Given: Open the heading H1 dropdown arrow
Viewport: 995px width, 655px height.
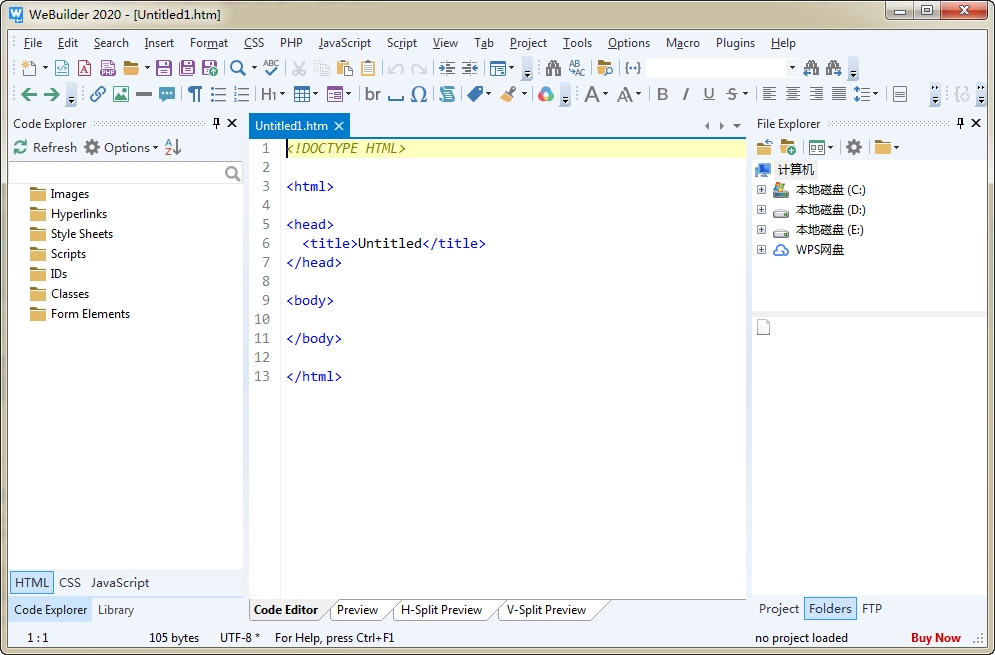Looking at the screenshot, I should point(283,94).
